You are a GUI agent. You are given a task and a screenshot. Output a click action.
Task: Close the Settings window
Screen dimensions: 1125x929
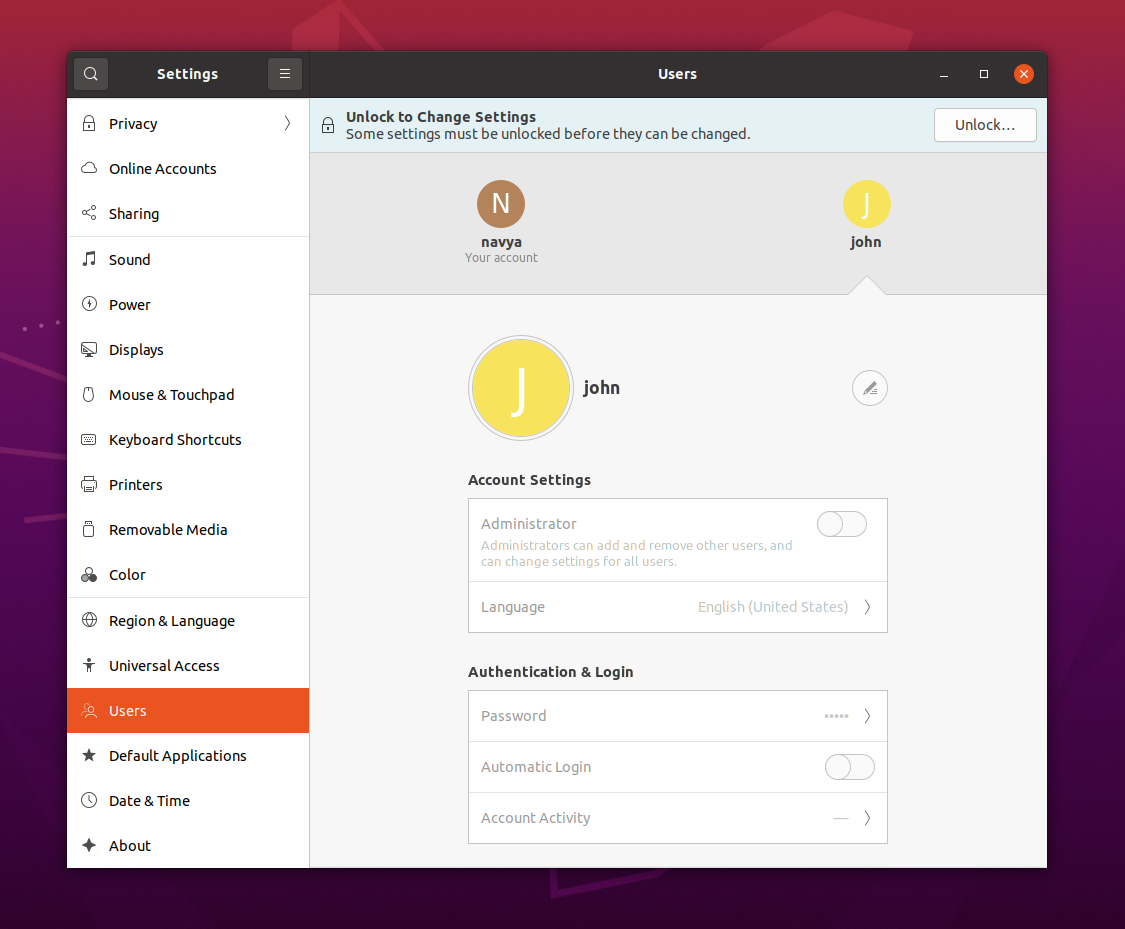tap(1024, 74)
